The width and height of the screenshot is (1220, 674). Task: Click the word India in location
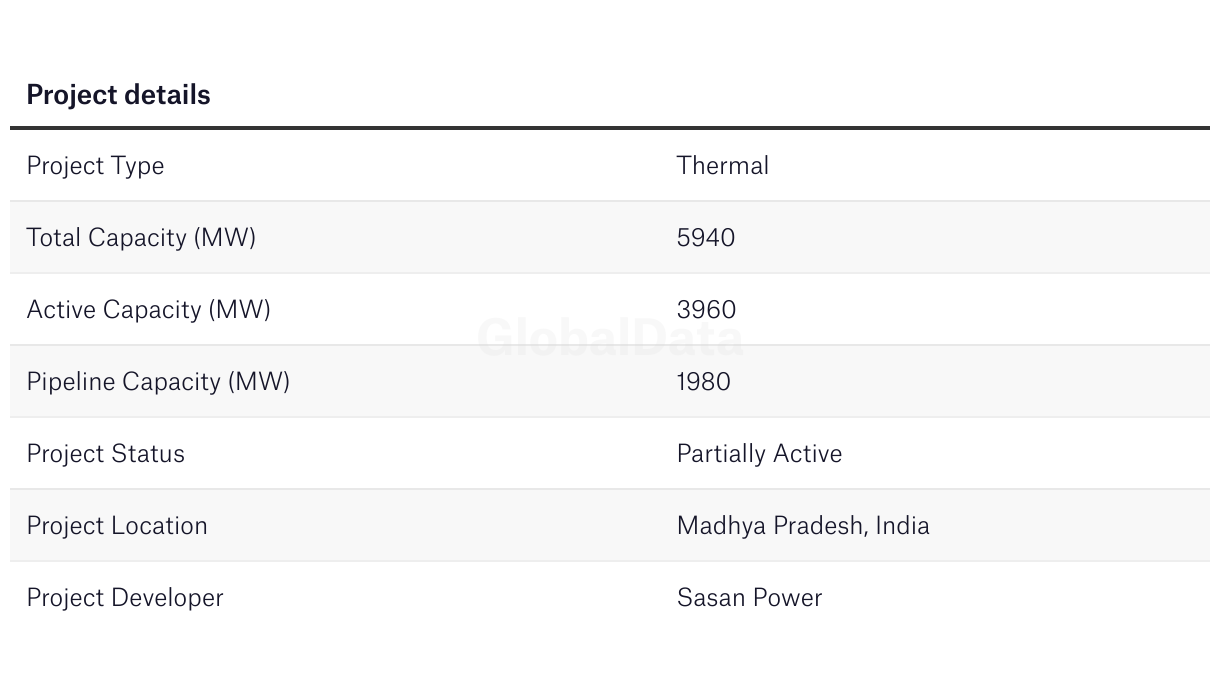903,525
